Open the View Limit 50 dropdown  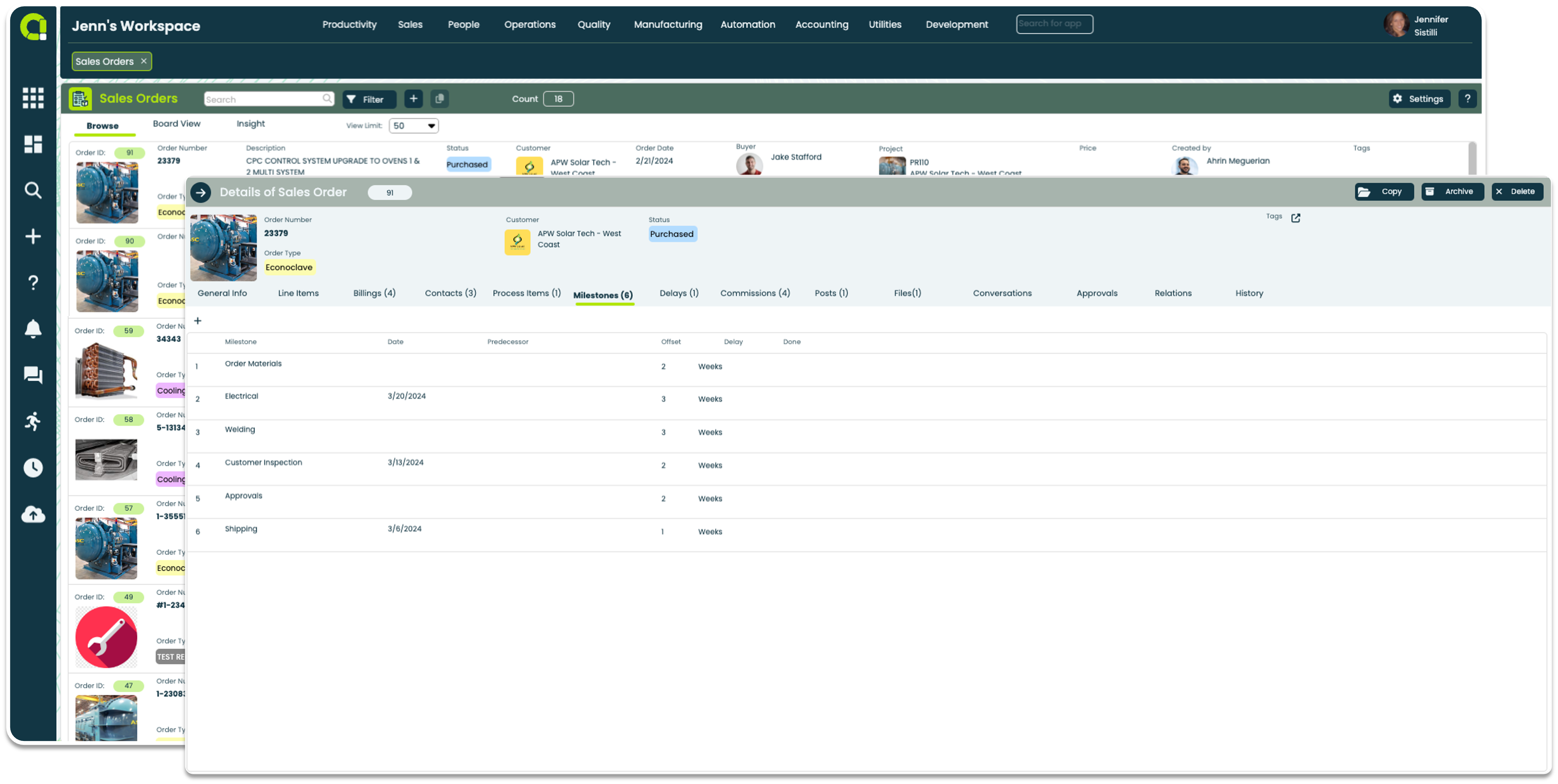(414, 126)
